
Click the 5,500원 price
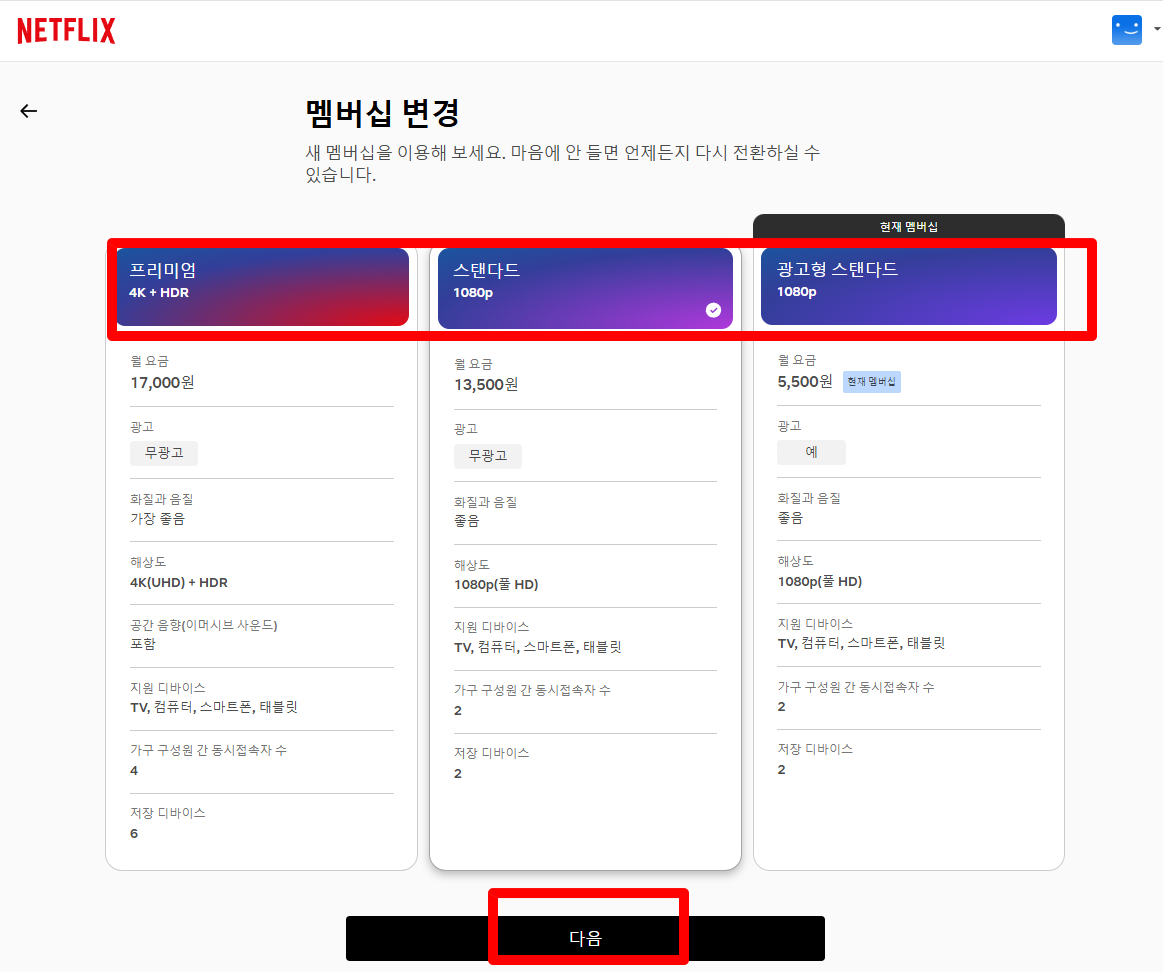point(805,382)
